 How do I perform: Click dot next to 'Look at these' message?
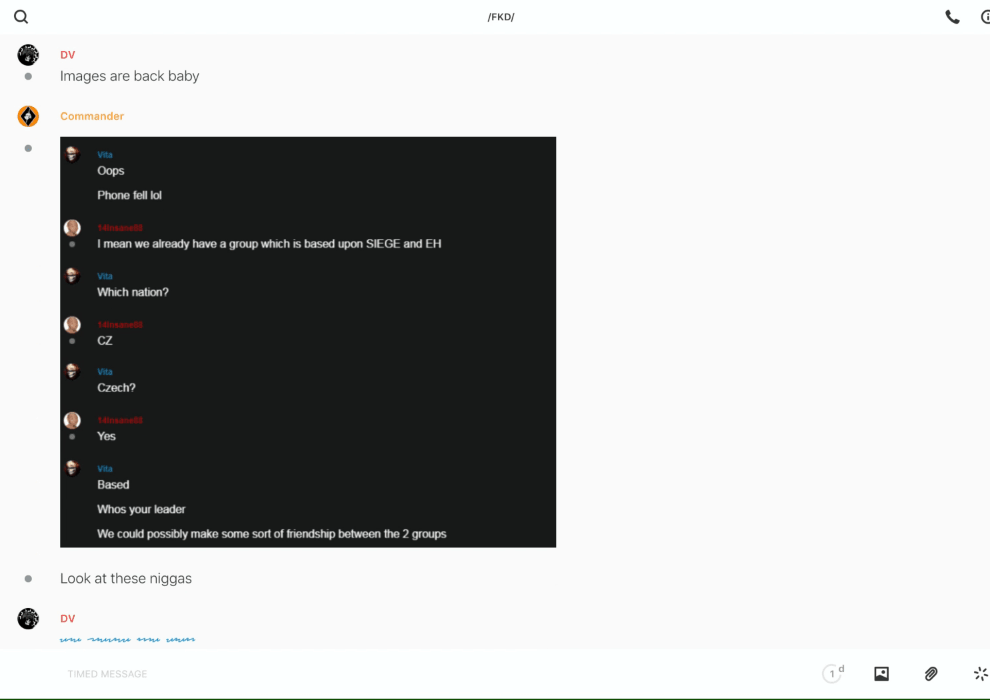click(x=28, y=579)
